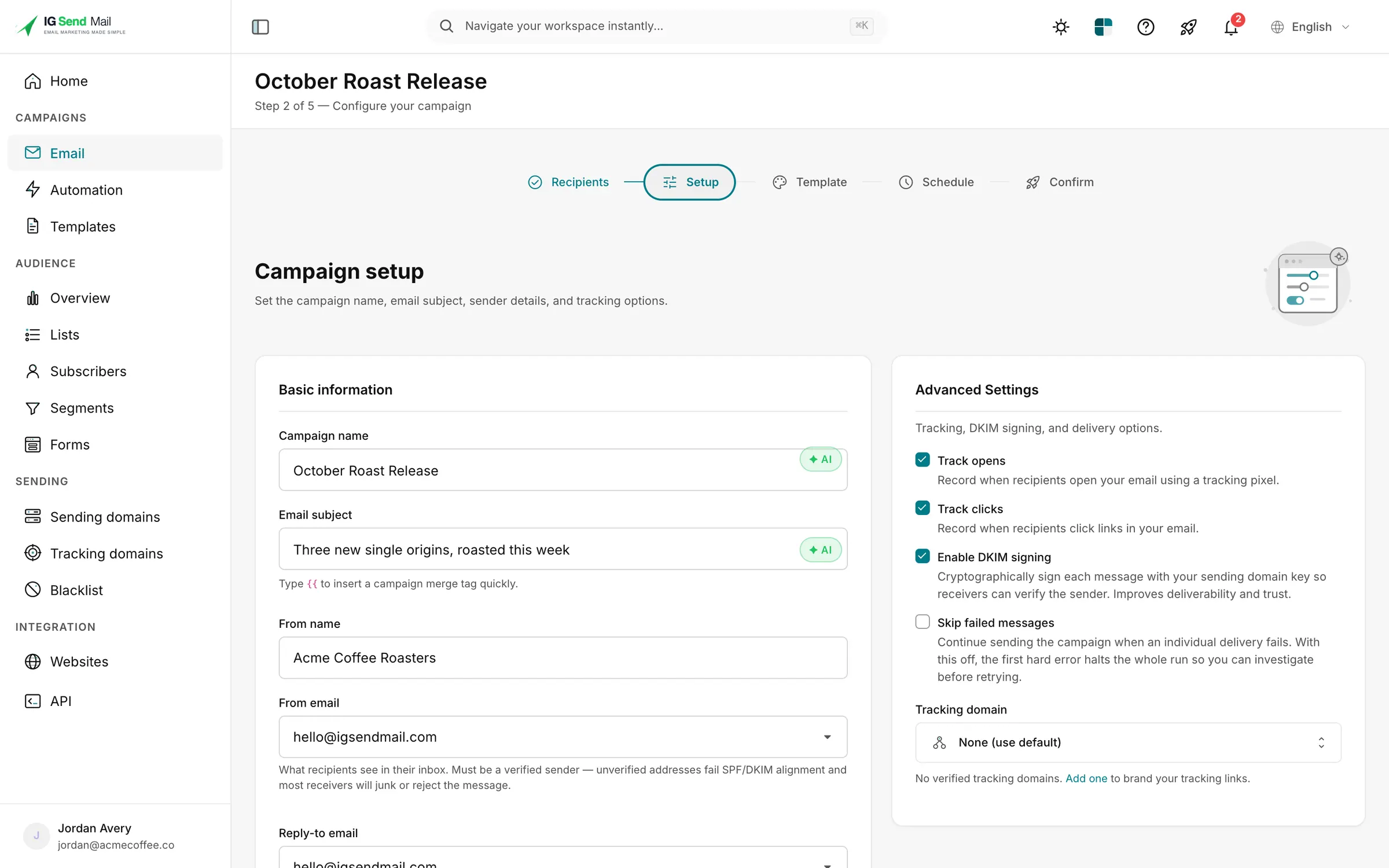
Task: Jump to the Schedule step
Action: pos(936,182)
